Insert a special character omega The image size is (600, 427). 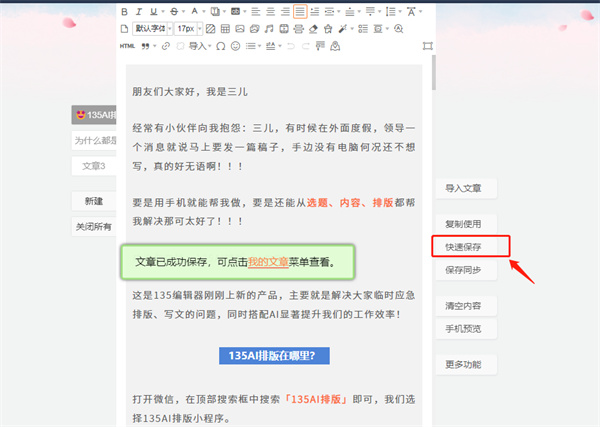[x=221, y=46]
